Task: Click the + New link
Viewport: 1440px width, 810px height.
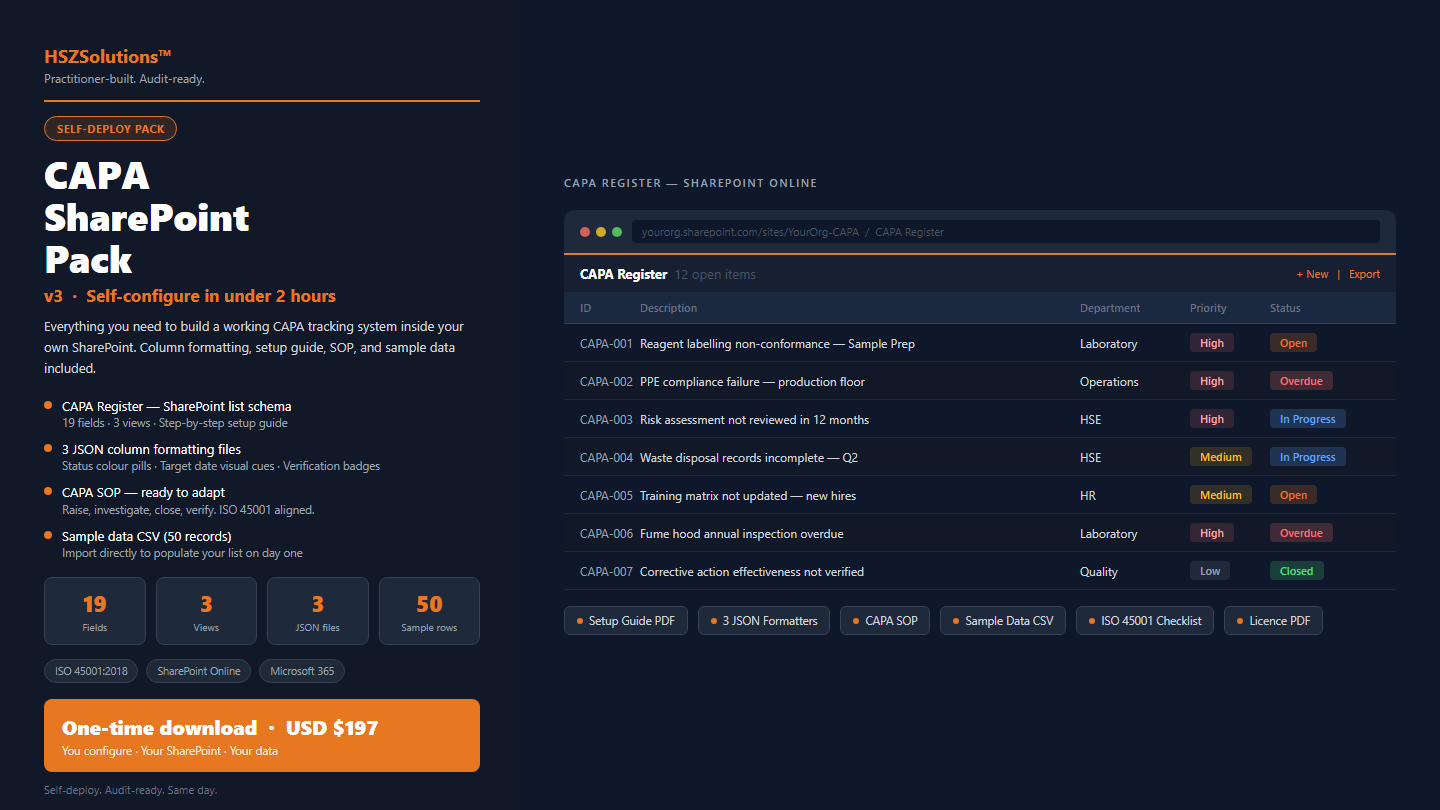Action: pos(1312,274)
